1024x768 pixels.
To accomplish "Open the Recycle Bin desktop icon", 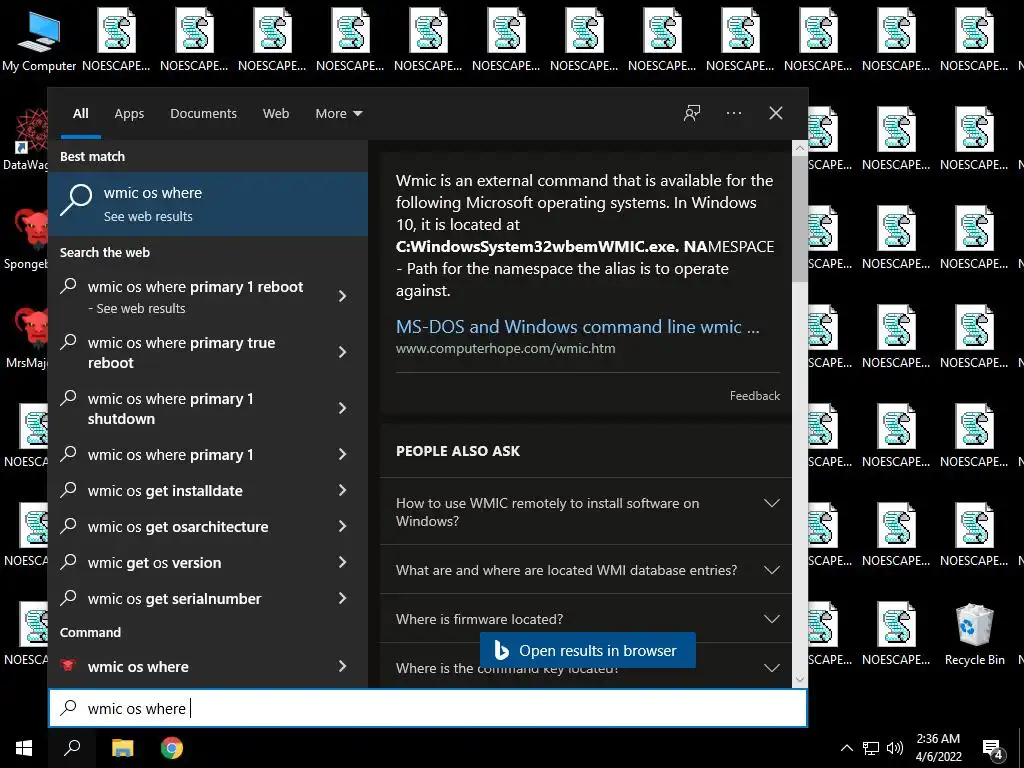I will (974, 634).
